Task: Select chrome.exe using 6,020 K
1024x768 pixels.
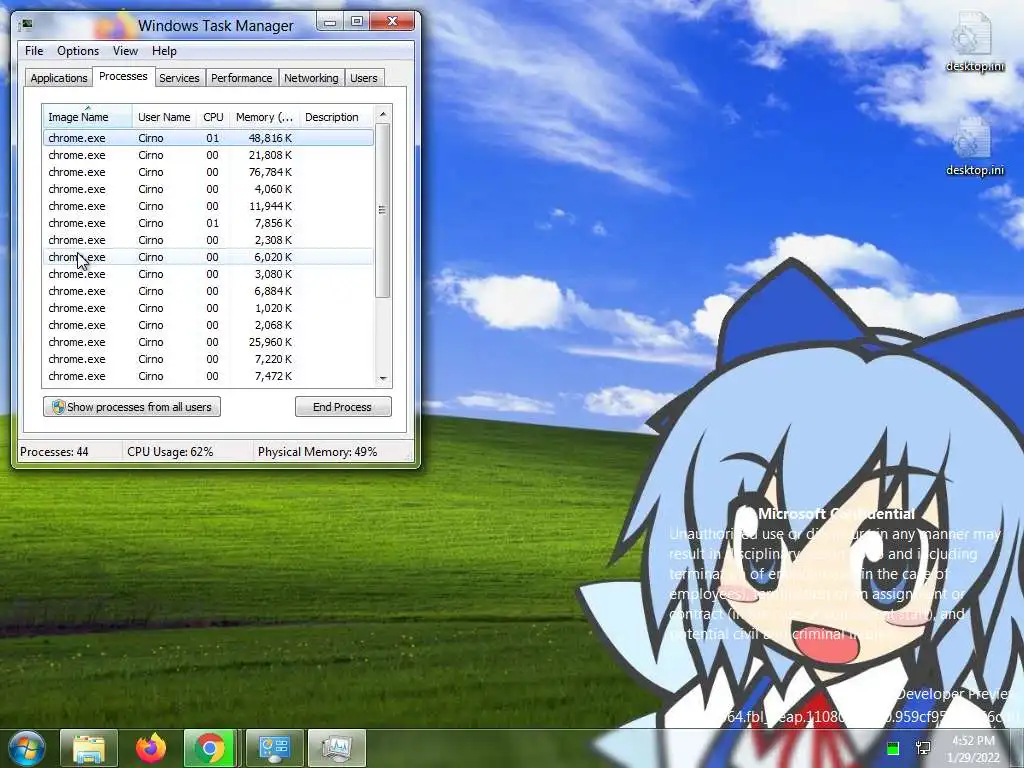Action: pos(208,257)
